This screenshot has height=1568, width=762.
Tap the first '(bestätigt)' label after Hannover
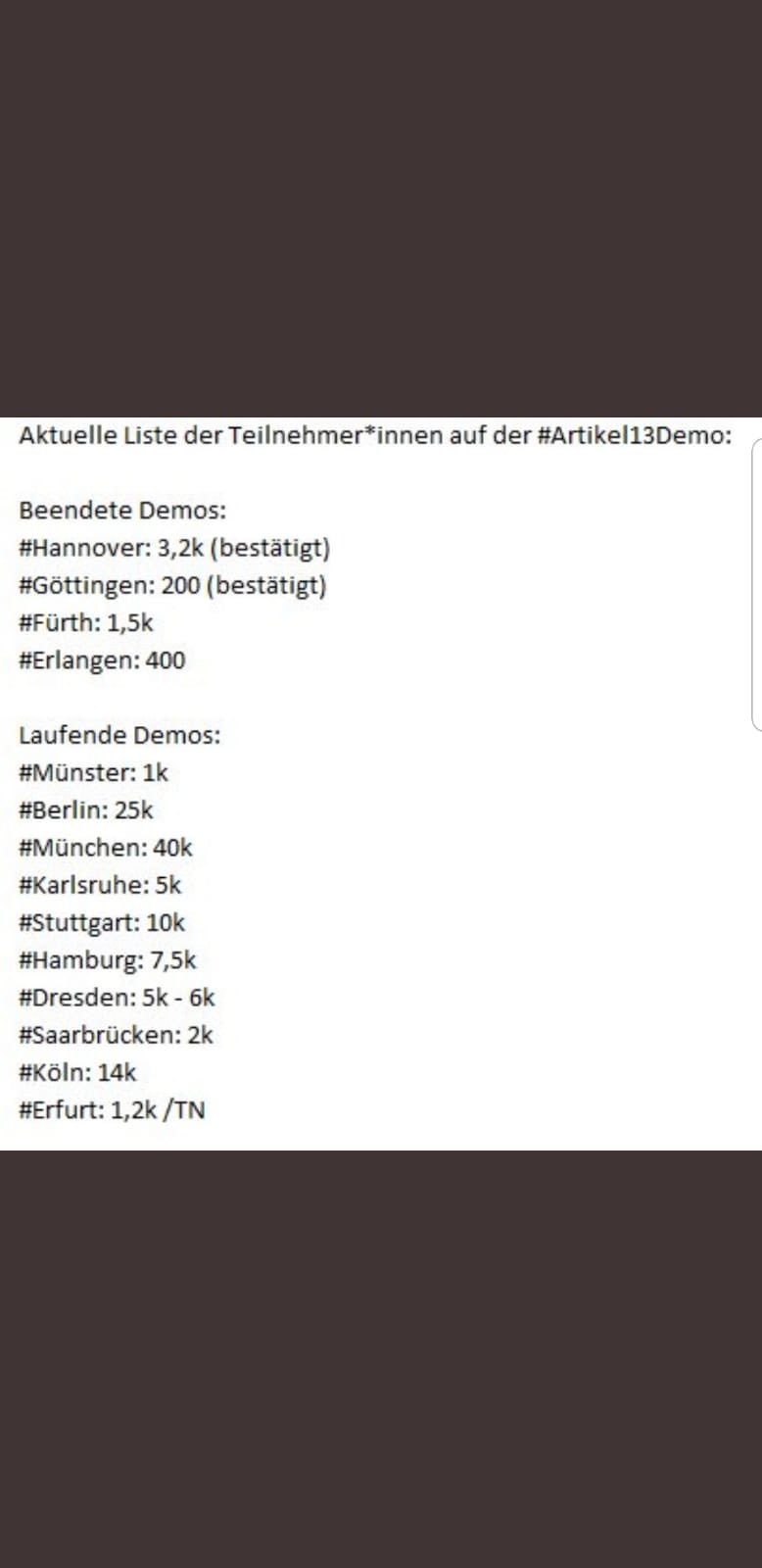click(x=270, y=548)
